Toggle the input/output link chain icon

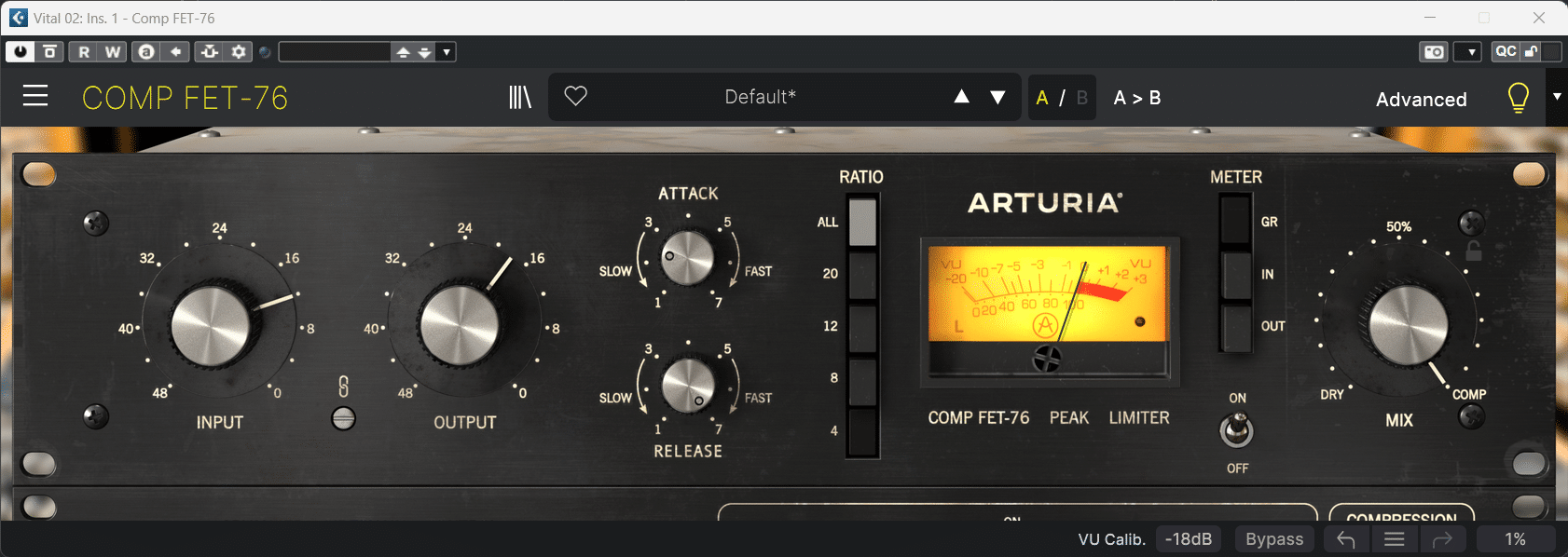343,387
